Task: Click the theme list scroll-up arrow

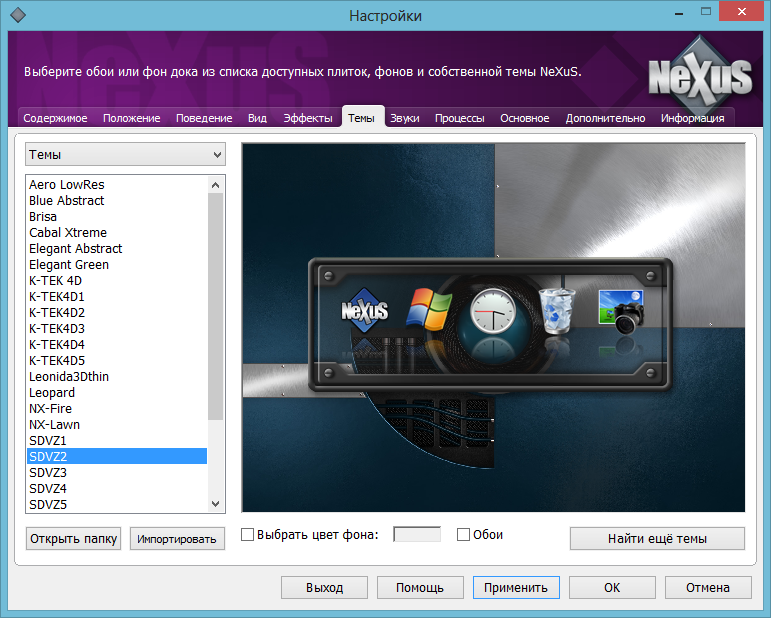Action: (215, 185)
